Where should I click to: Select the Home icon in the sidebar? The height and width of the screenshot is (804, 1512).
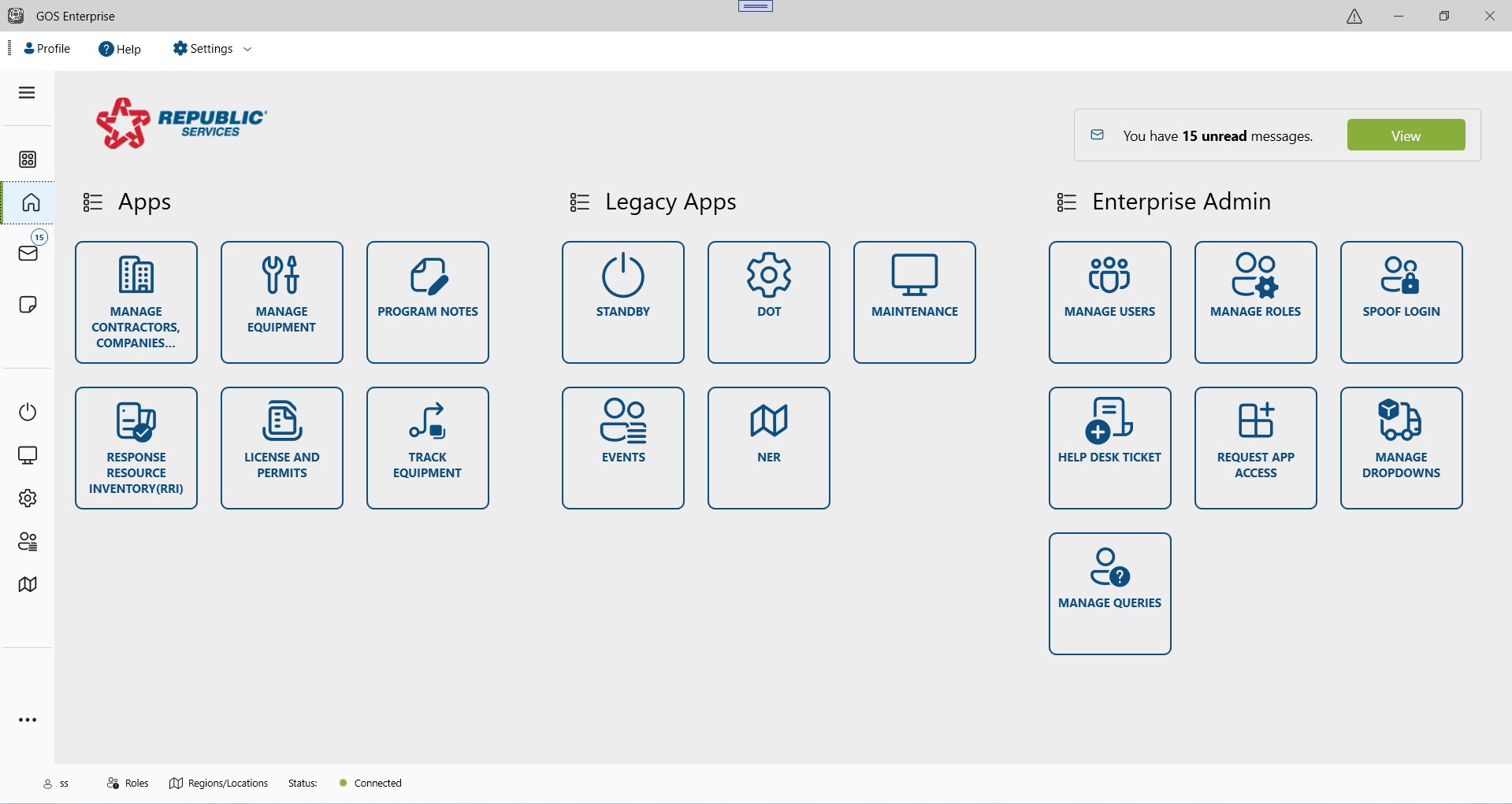30,202
